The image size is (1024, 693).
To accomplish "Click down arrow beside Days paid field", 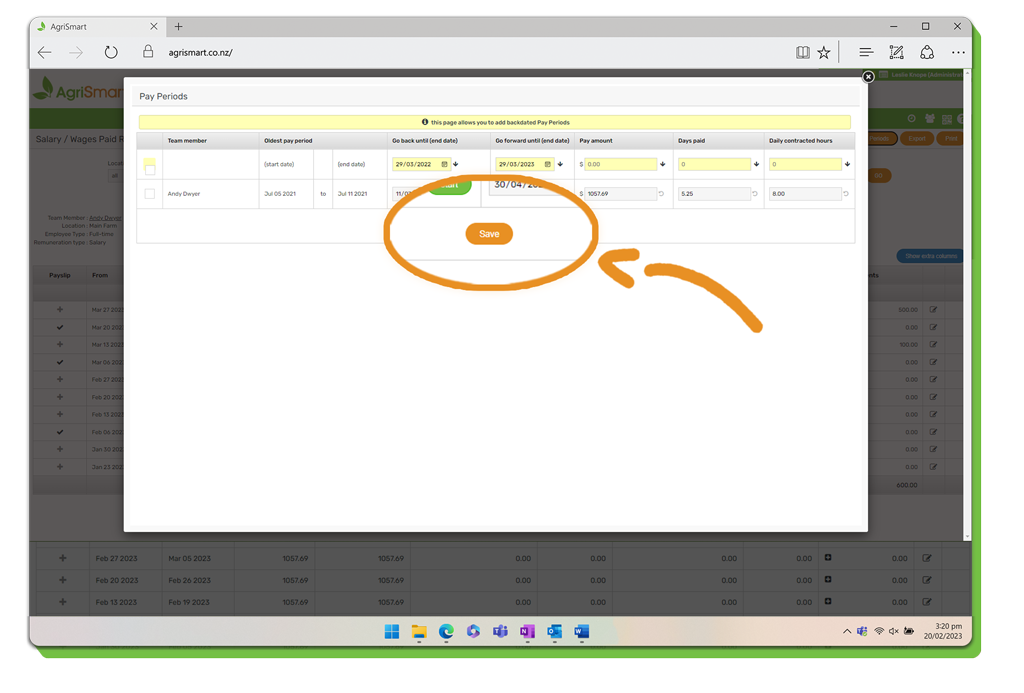I will 756,164.
